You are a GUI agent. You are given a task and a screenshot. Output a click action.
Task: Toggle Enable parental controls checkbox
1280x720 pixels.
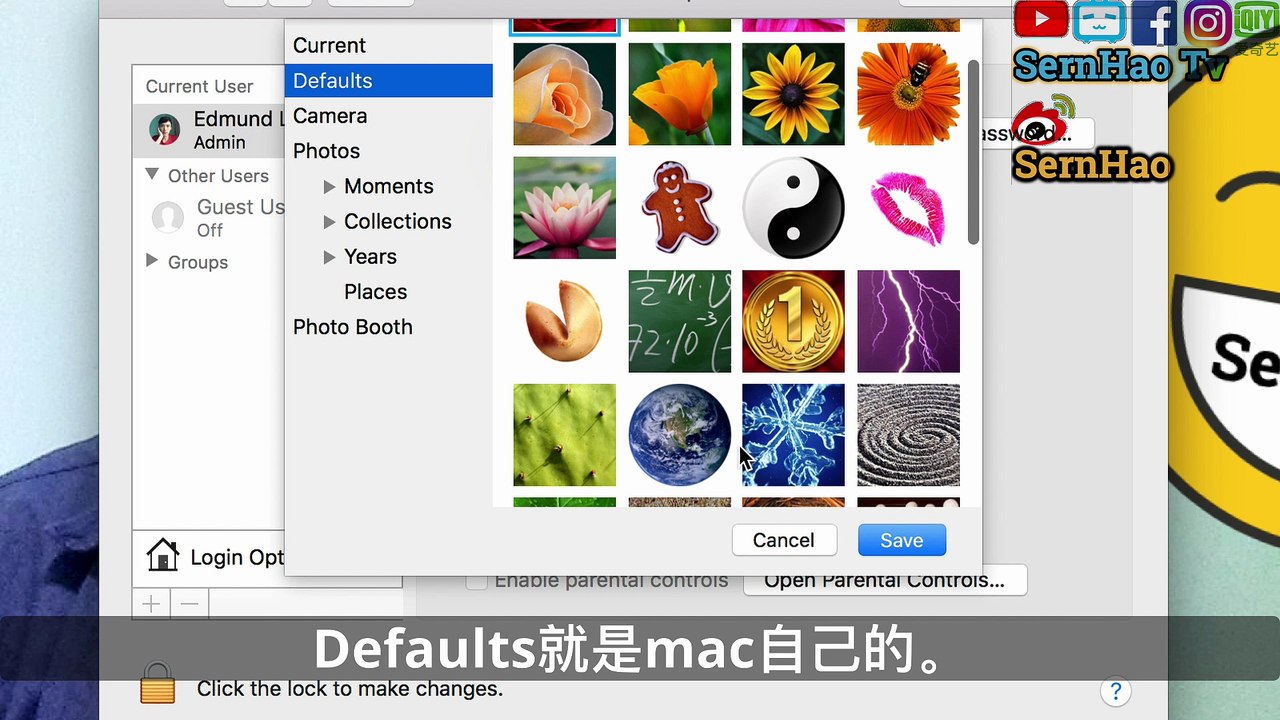[477, 581]
